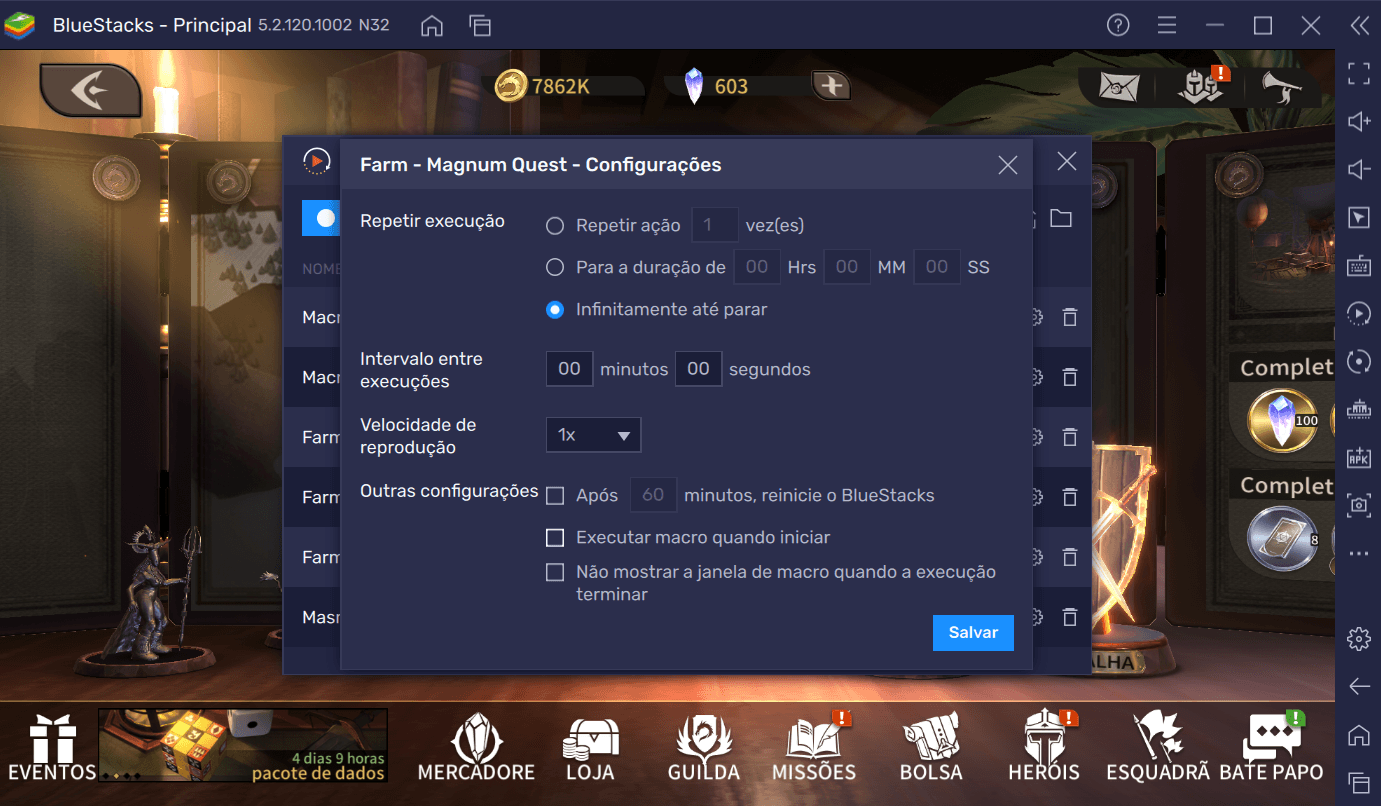Click the MM duration input field
The image size is (1381, 806).
847,267
